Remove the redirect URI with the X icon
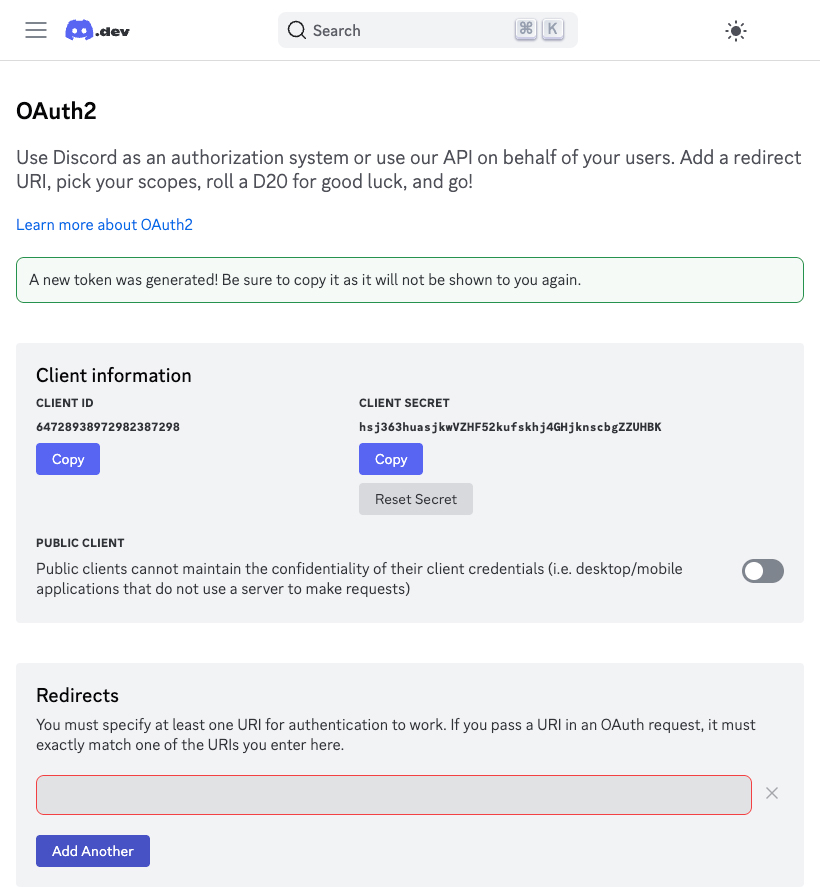The image size is (820, 887). tap(772, 793)
